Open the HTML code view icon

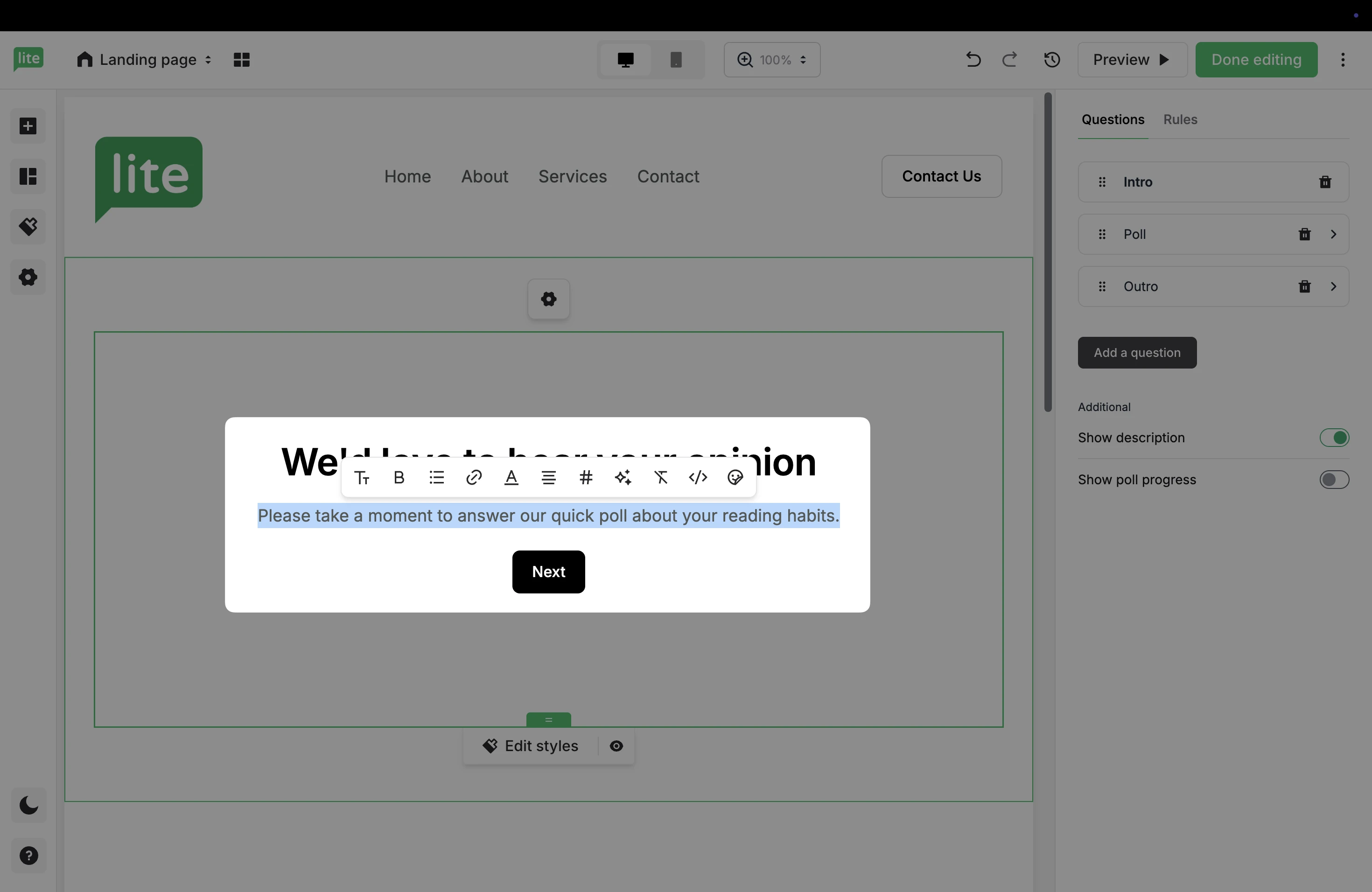[698, 477]
